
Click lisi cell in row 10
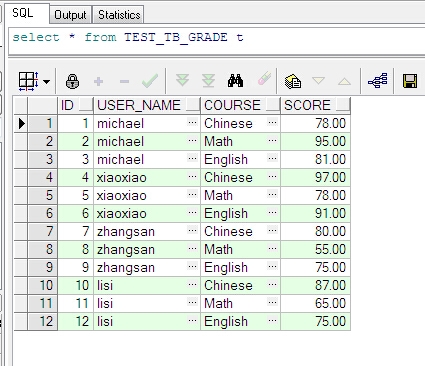point(147,286)
